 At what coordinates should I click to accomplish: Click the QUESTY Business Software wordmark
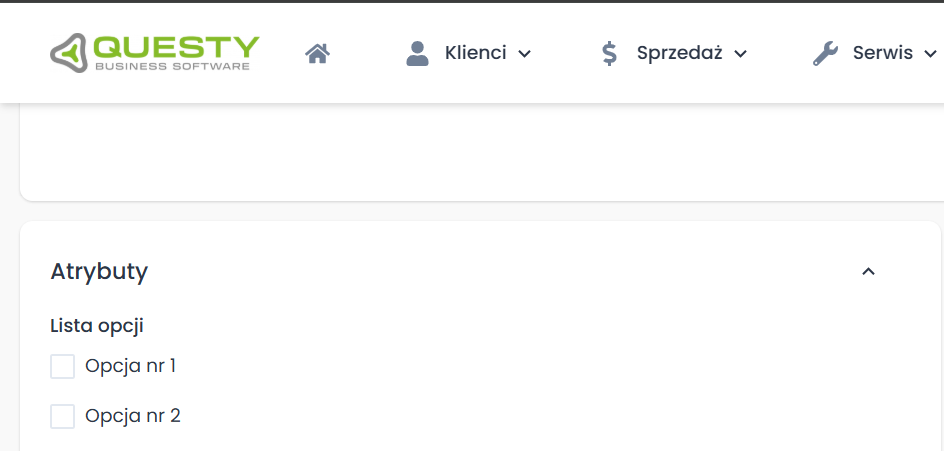click(x=176, y=52)
